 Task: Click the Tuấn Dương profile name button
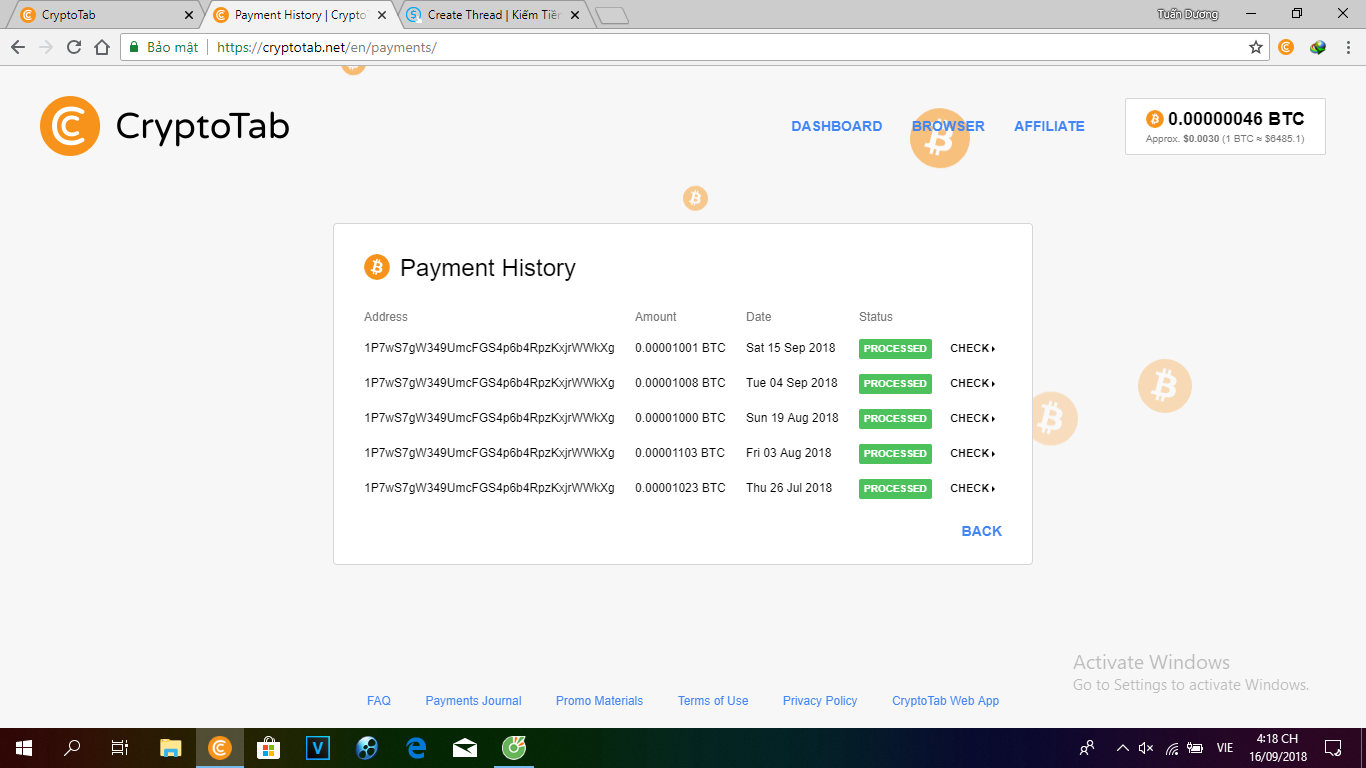click(x=1187, y=15)
